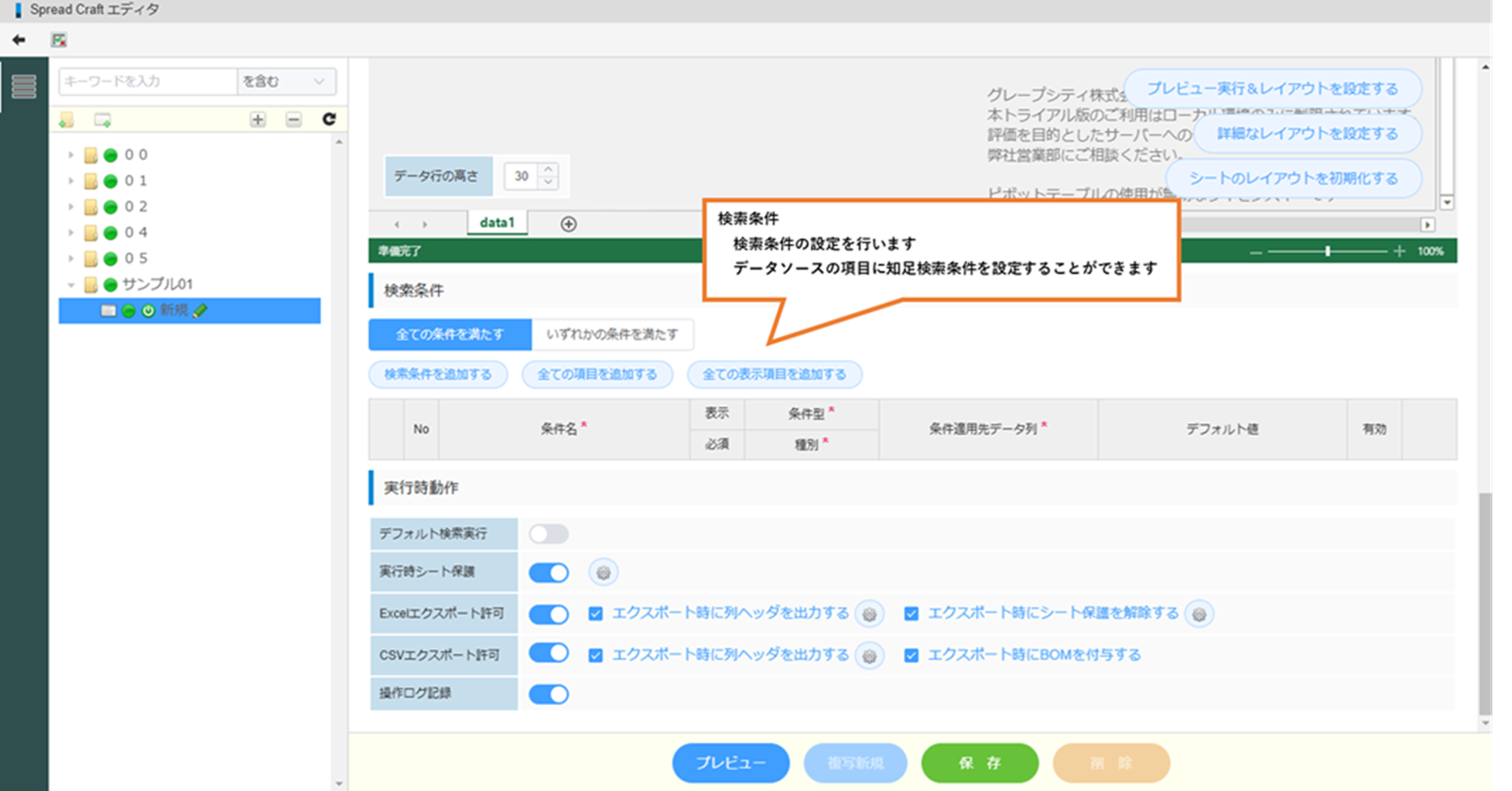
Task: Disable the 操作ログ記録 toggle
Action: [x=548, y=694]
